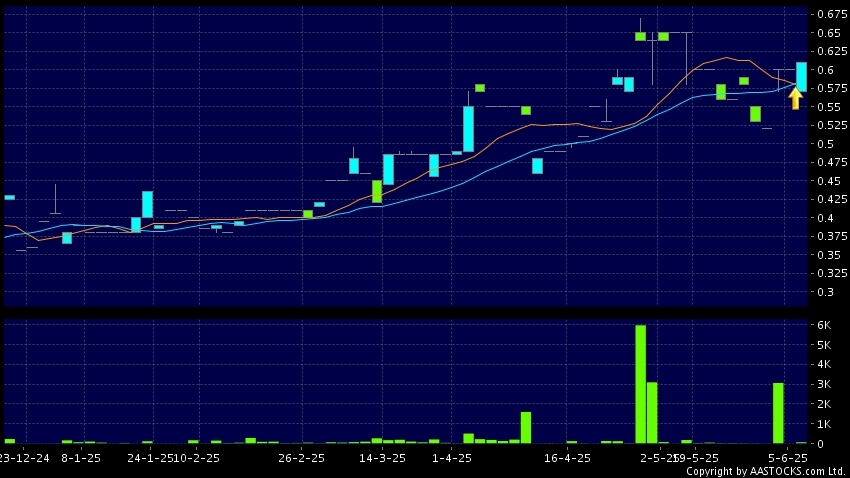Image resolution: width=850 pixels, height=478 pixels.
Task: Click the 8-1-25 date label
Action: tap(81, 458)
